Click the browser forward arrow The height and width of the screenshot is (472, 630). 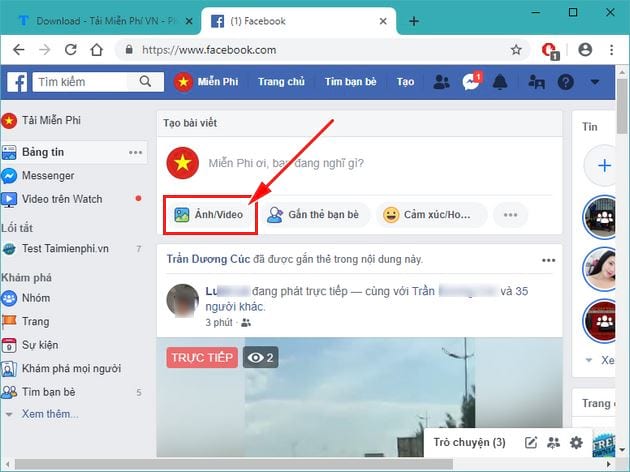[45, 50]
